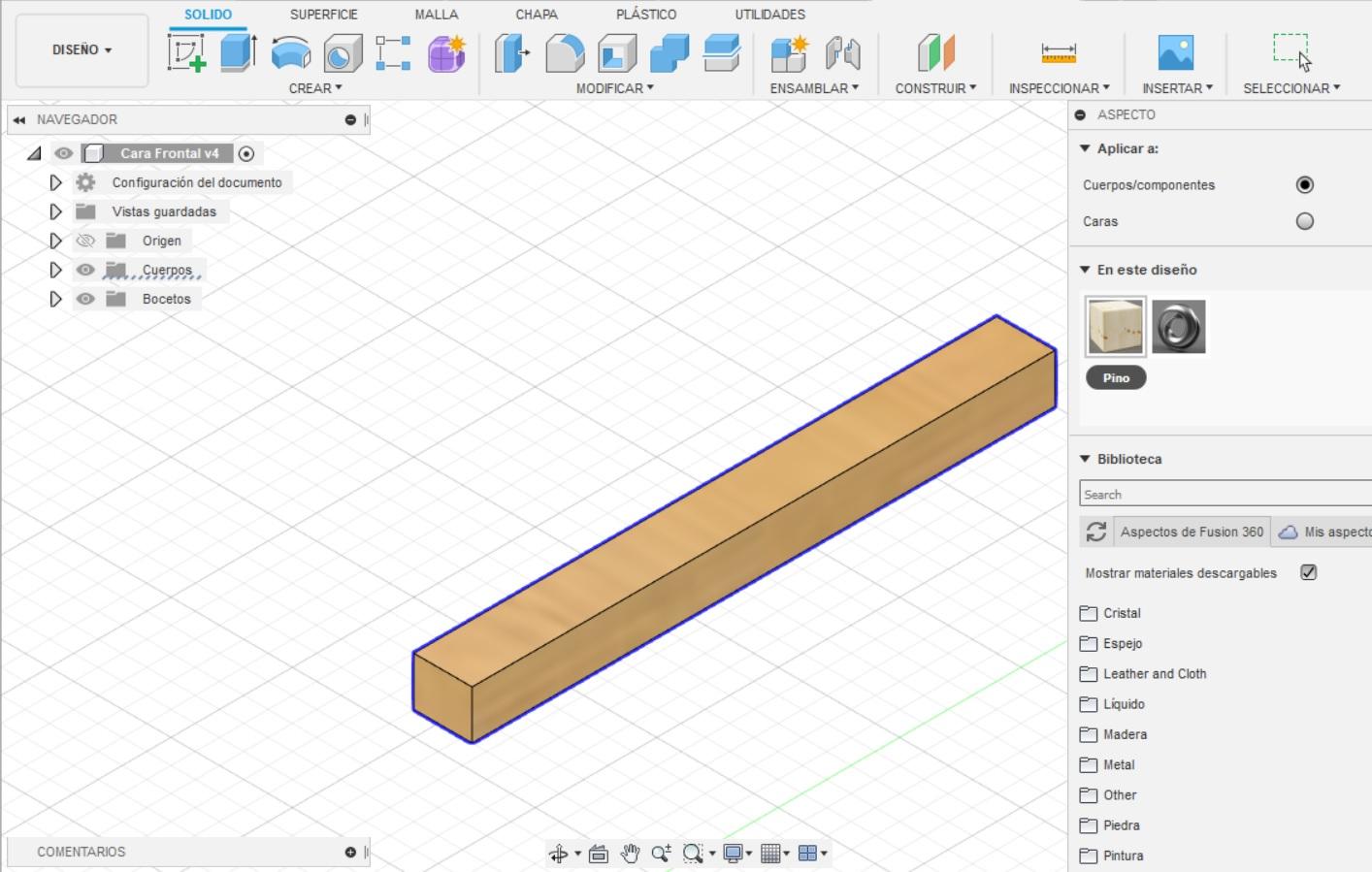
Task: Select the Measure tool
Action: pos(1059,52)
